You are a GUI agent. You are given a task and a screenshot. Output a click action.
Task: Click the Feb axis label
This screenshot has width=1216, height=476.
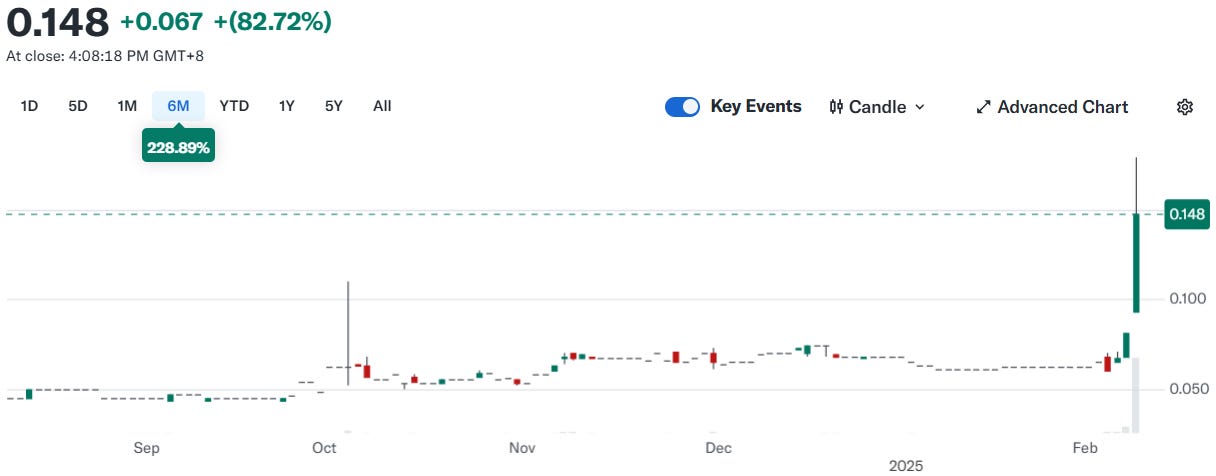pyautogui.click(x=1086, y=448)
